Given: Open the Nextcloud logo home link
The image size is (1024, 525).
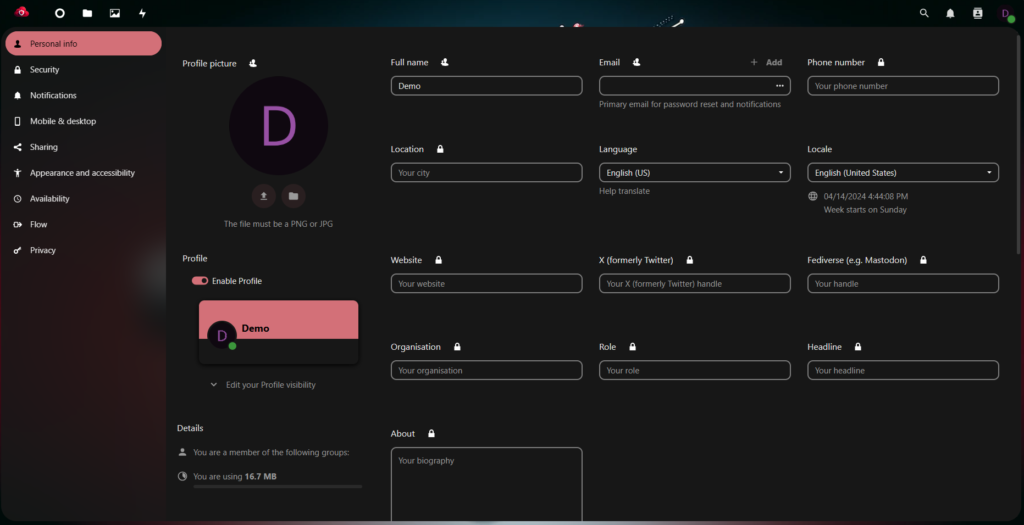Looking at the screenshot, I should point(22,12).
